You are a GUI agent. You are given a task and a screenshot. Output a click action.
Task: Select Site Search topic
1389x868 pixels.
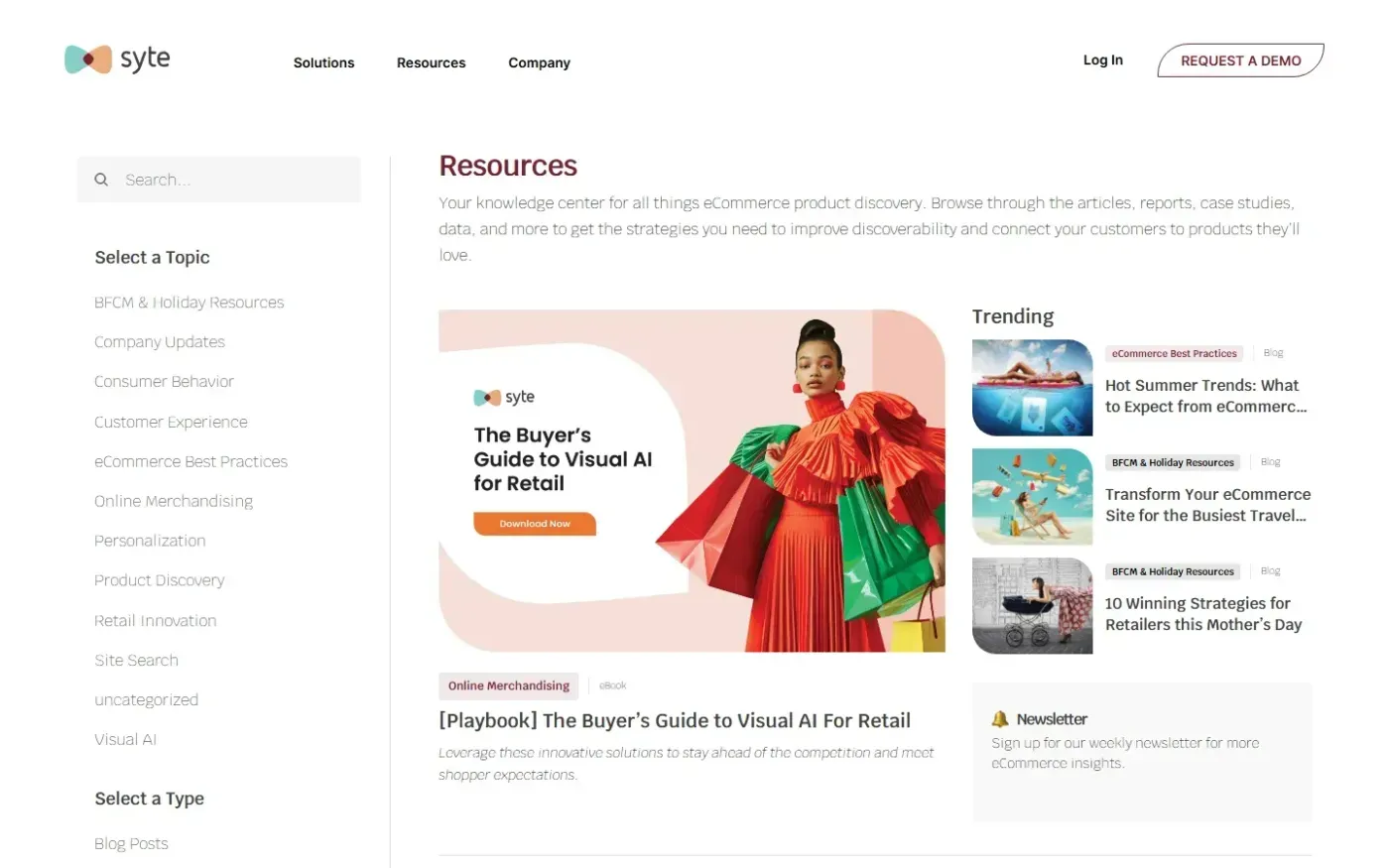(136, 661)
